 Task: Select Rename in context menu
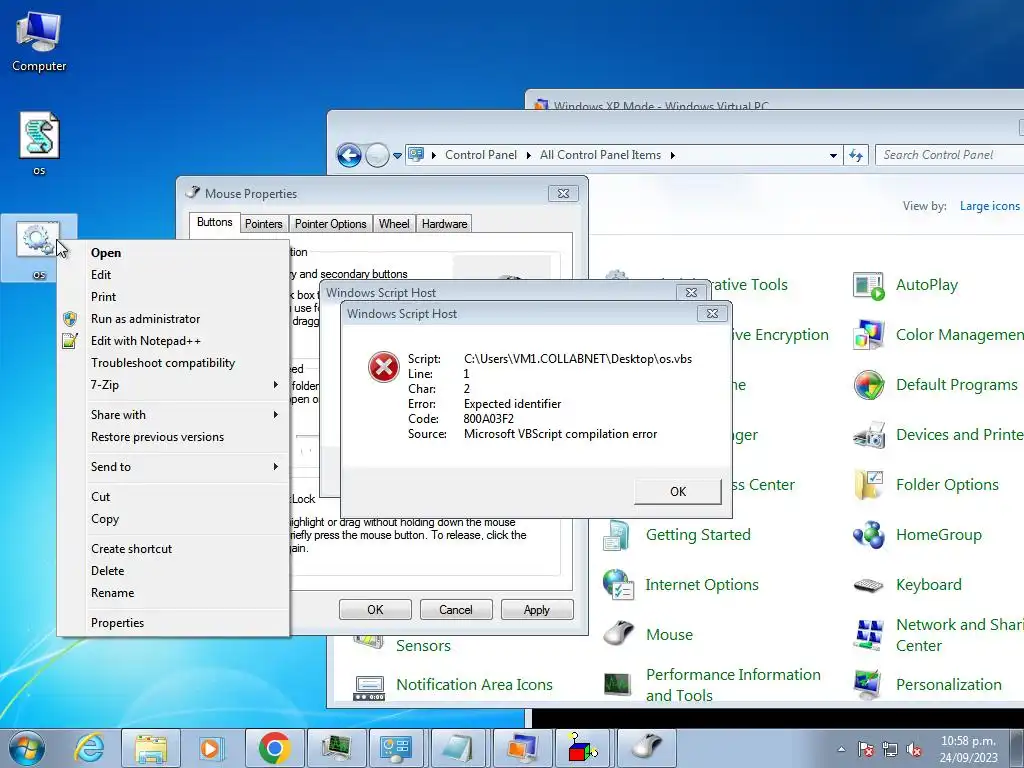point(173,593)
